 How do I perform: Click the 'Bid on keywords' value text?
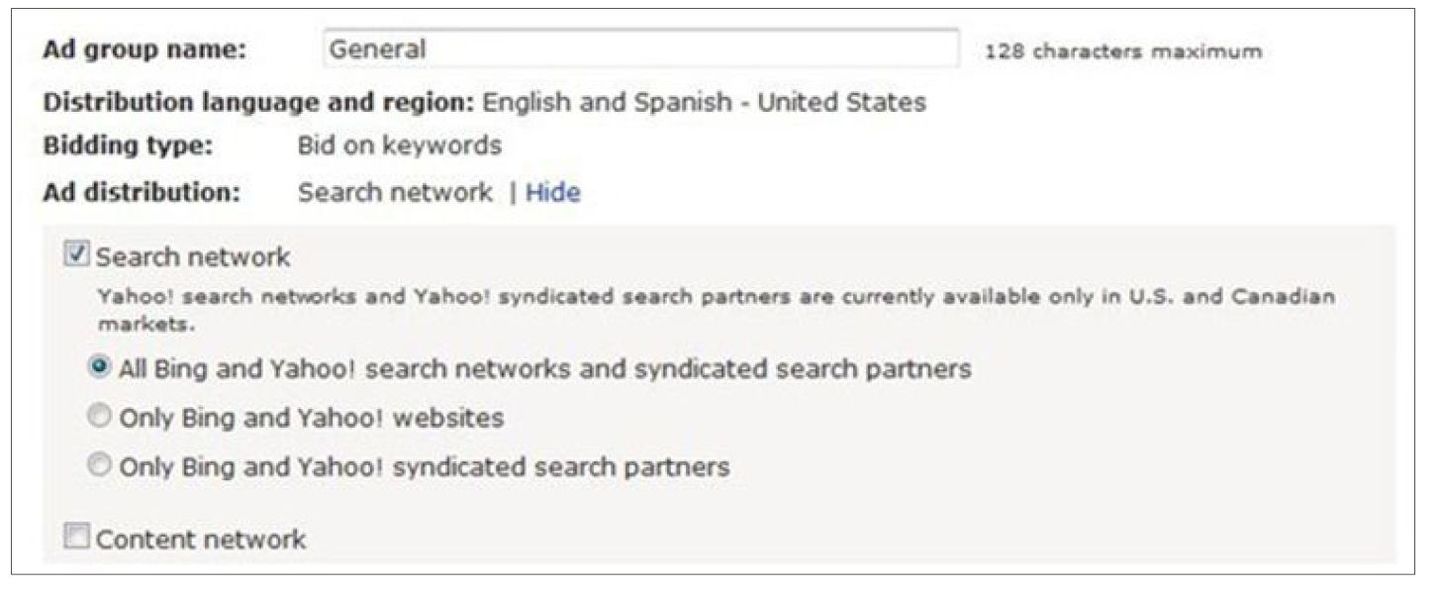399,146
